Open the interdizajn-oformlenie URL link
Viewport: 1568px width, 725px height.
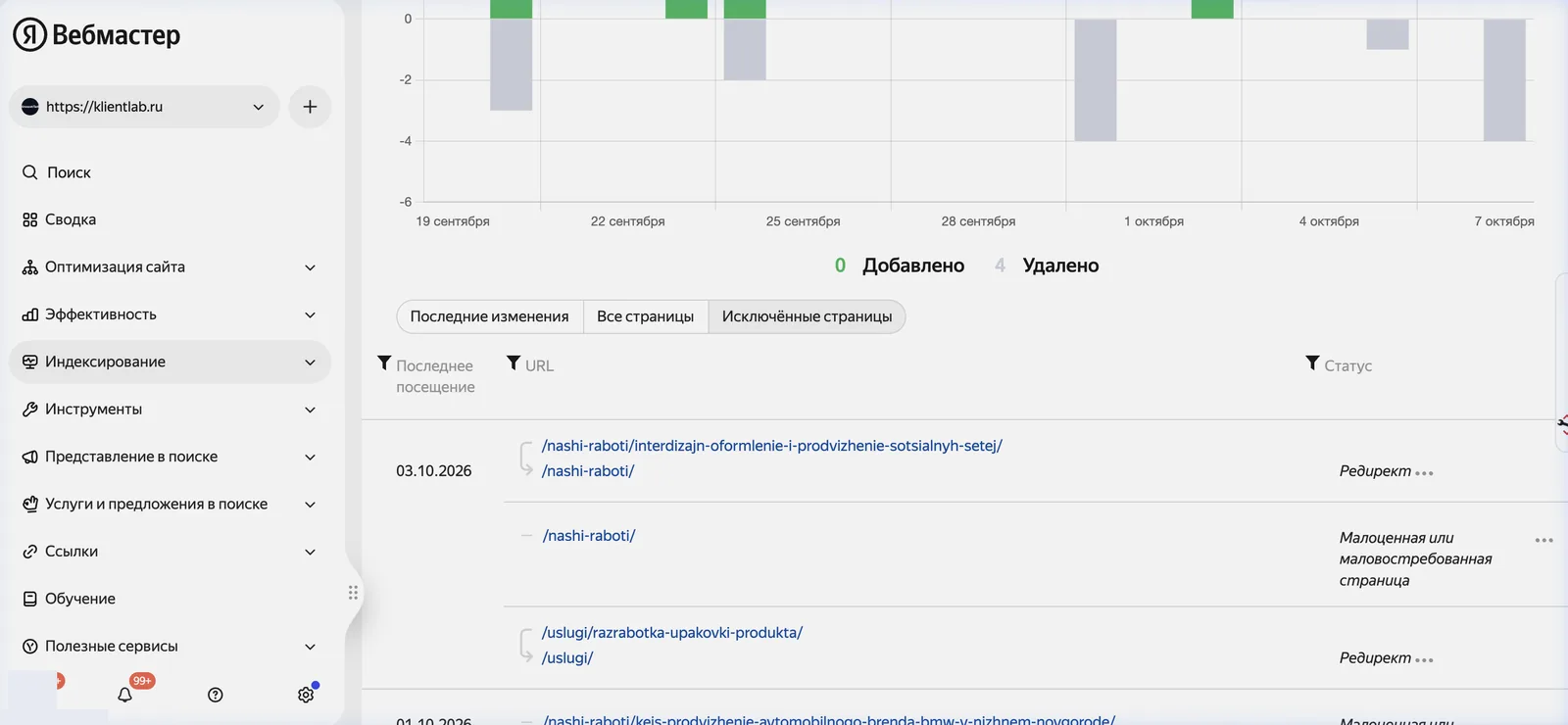click(772, 446)
